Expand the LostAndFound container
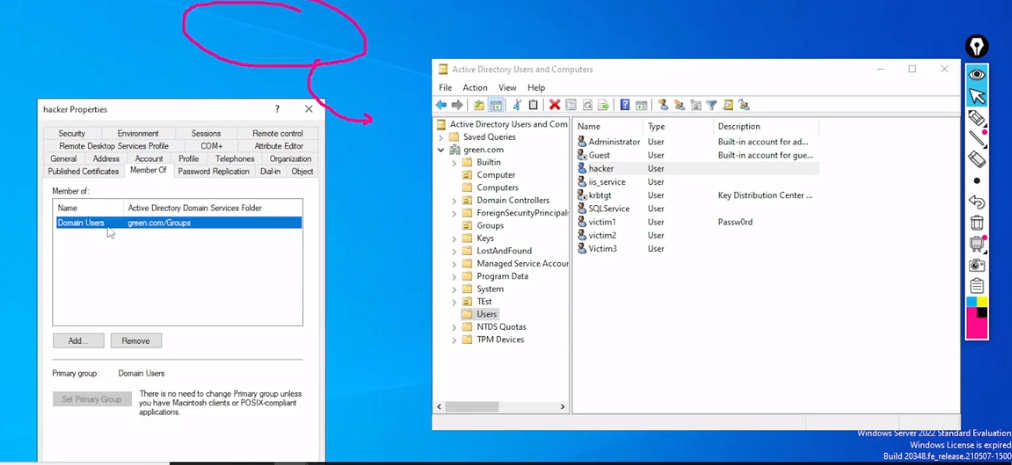 (x=454, y=251)
